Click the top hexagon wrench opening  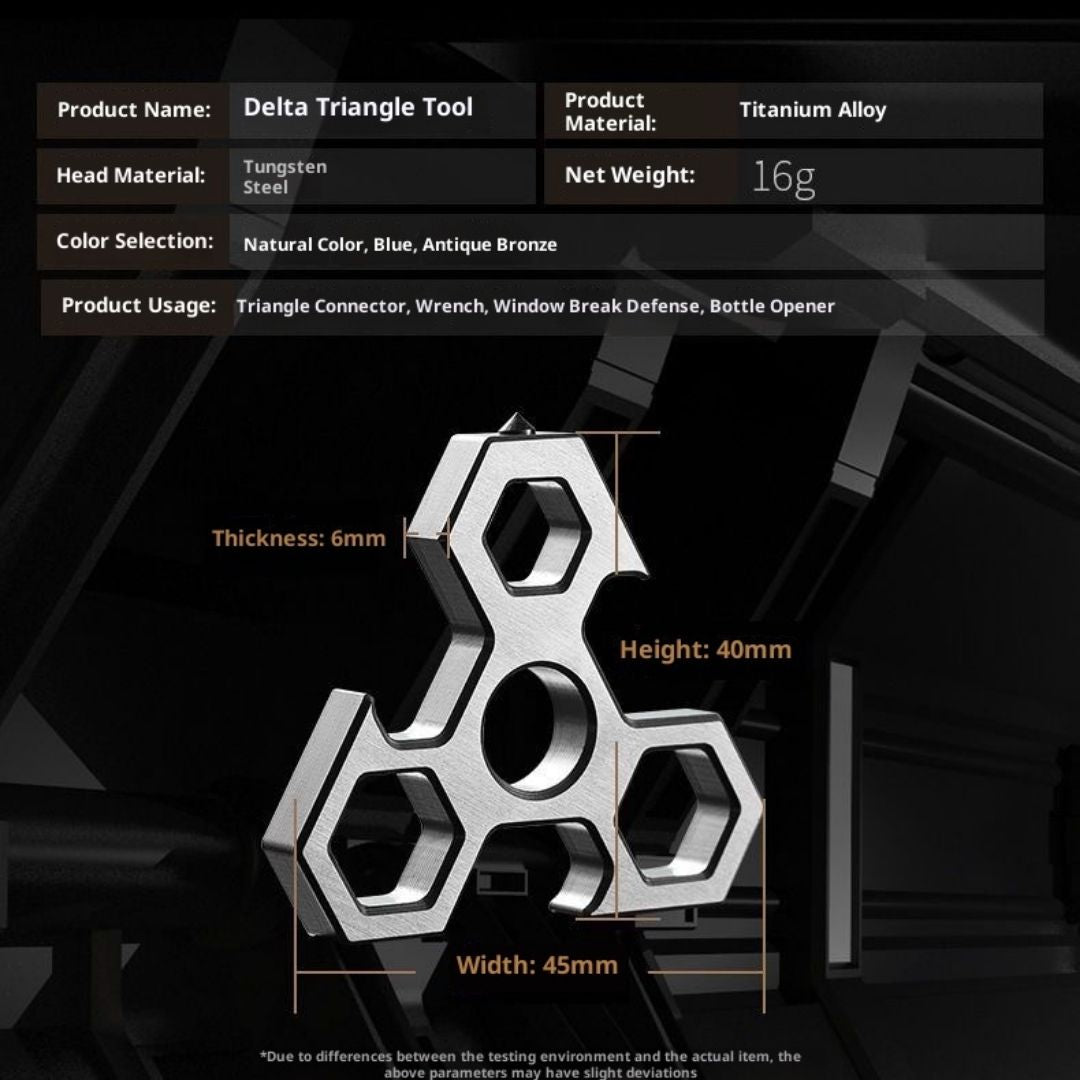click(533, 535)
